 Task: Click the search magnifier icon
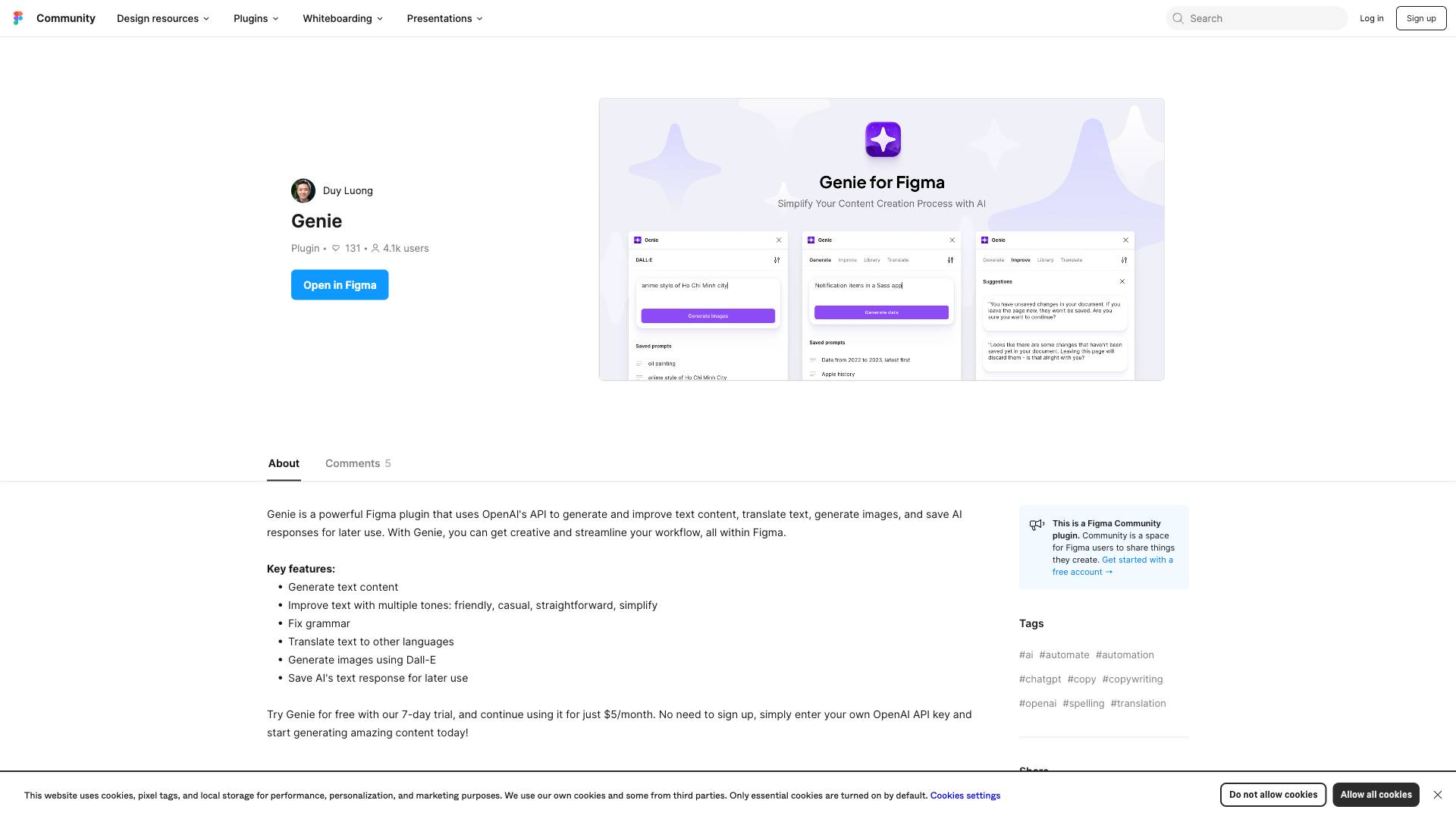point(1178,18)
